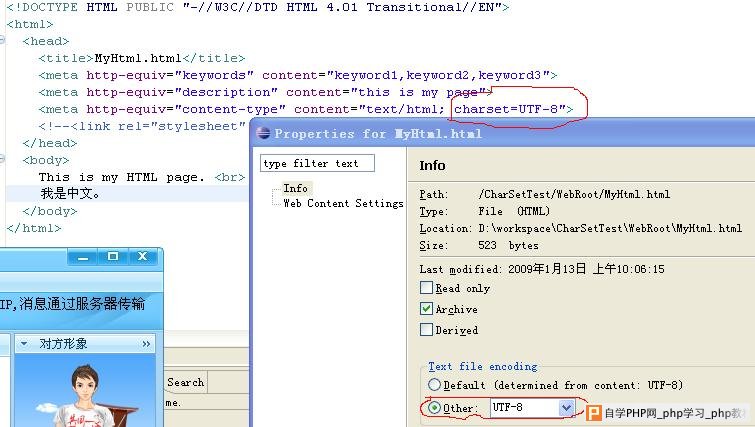Open the 对方形象 dropdown triangle
755x427 pixels.
point(24,344)
